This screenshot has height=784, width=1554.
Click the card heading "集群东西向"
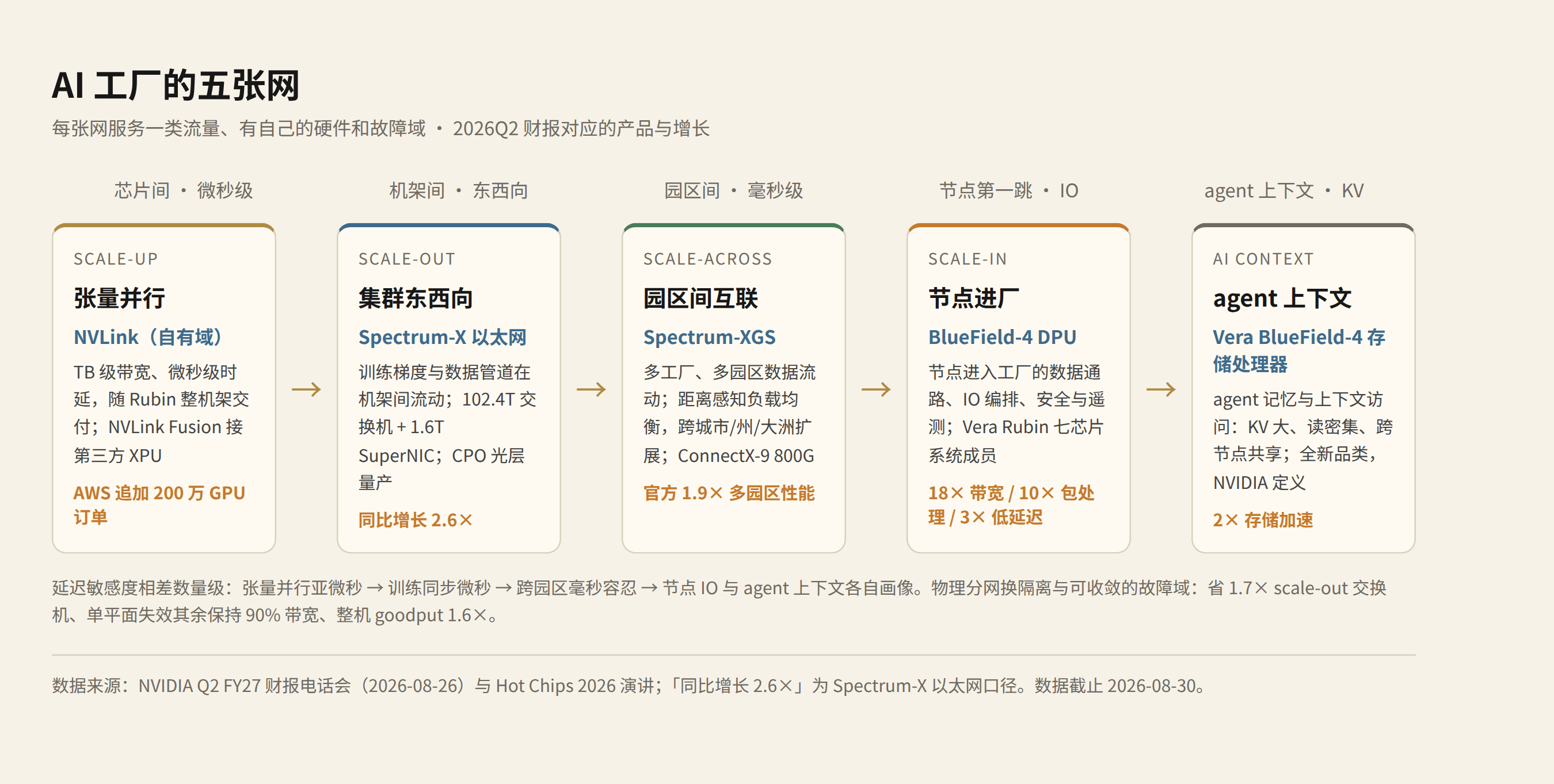pos(416,299)
